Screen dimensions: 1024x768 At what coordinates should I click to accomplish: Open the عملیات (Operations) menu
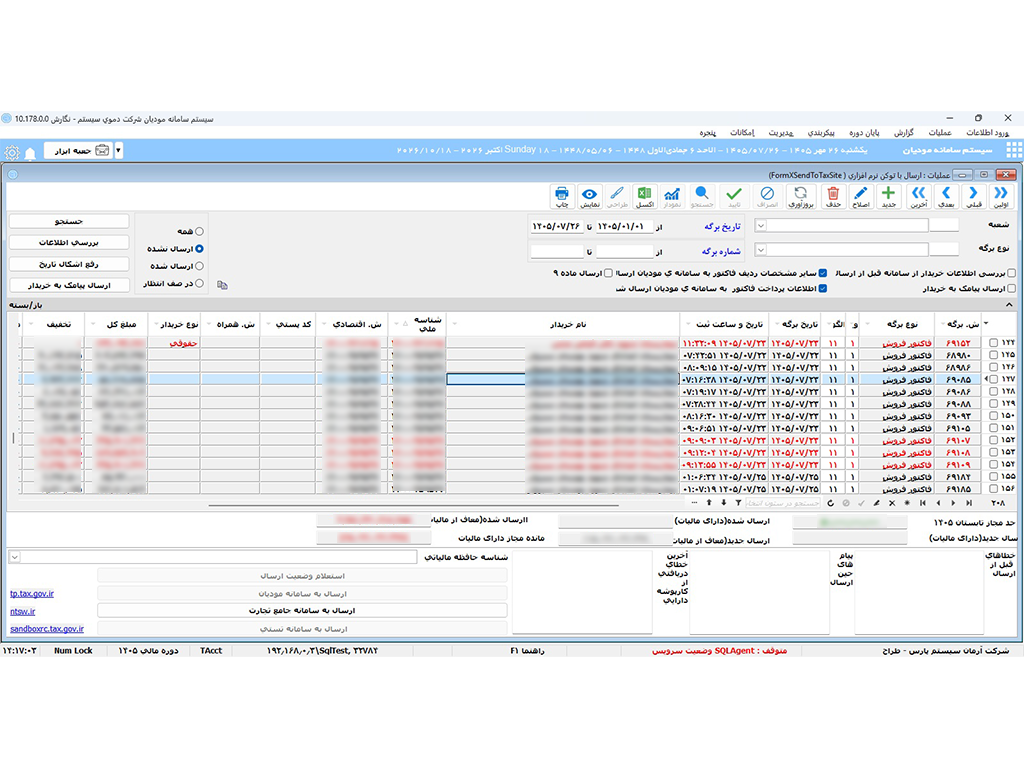coord(940,133)
